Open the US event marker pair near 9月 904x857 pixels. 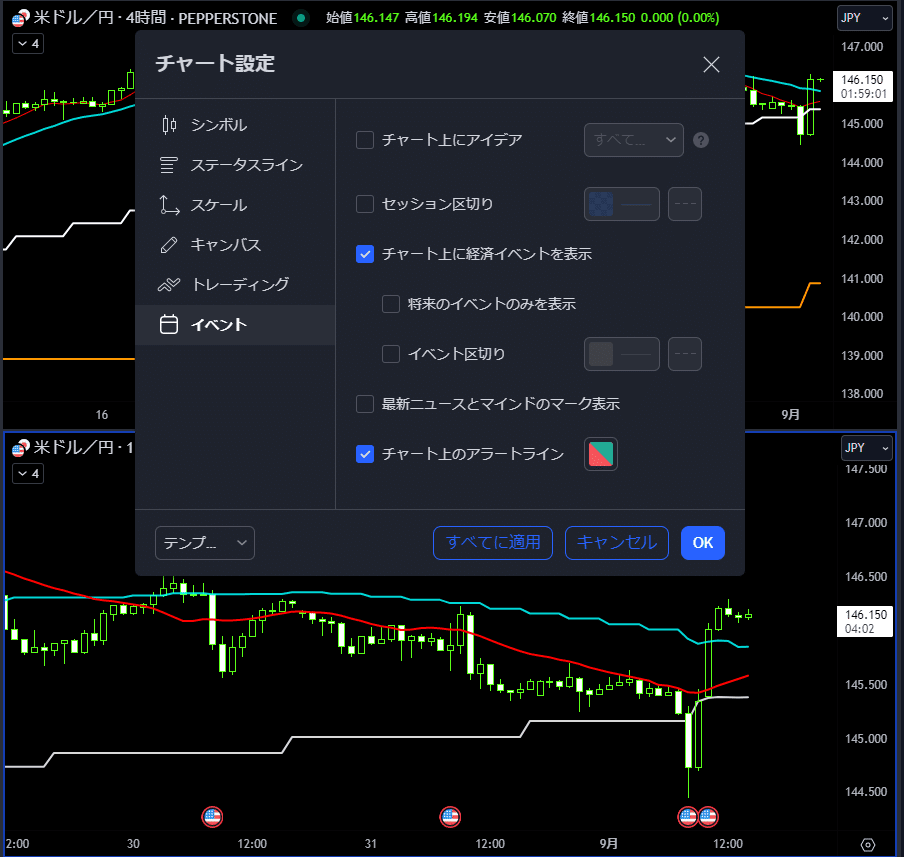[698, 817]
